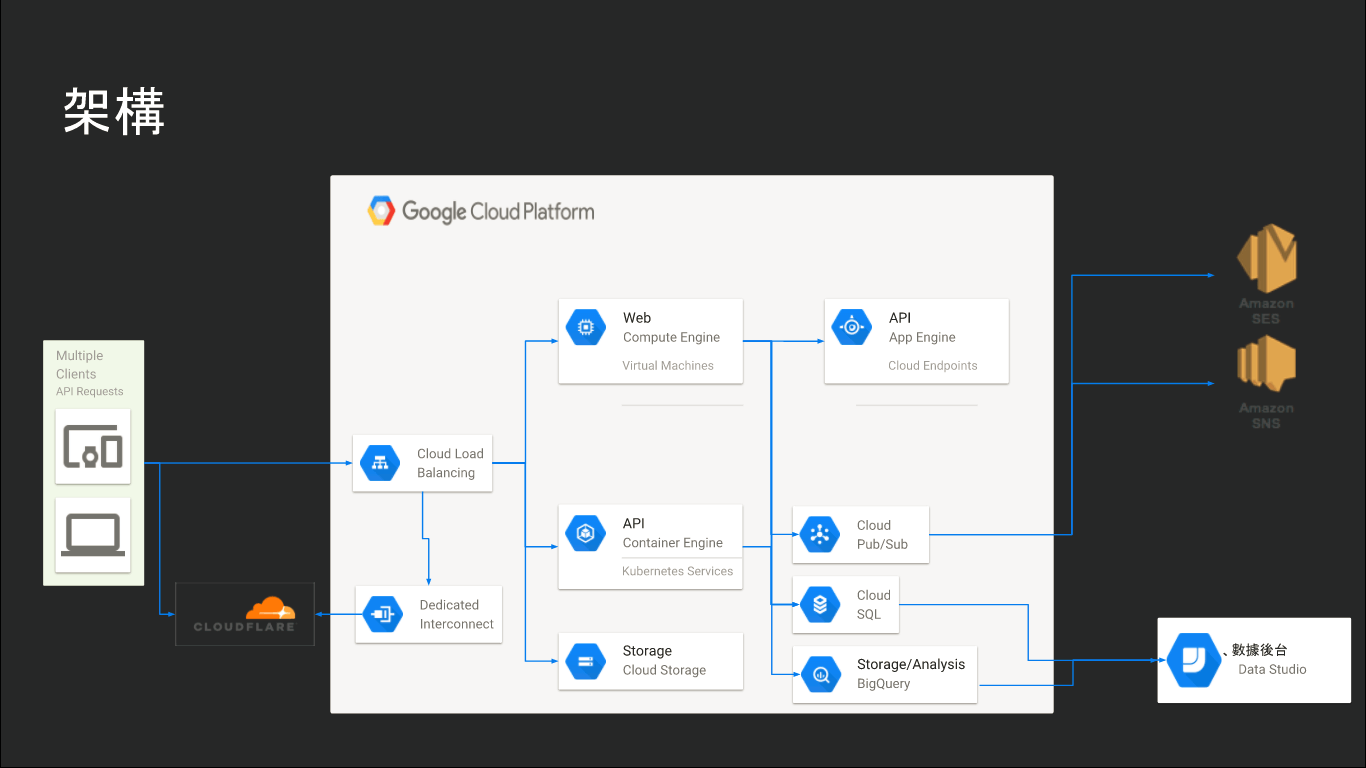Click the Multiple Clients label
Screen dimensions: 1366x768
point(80,365)
